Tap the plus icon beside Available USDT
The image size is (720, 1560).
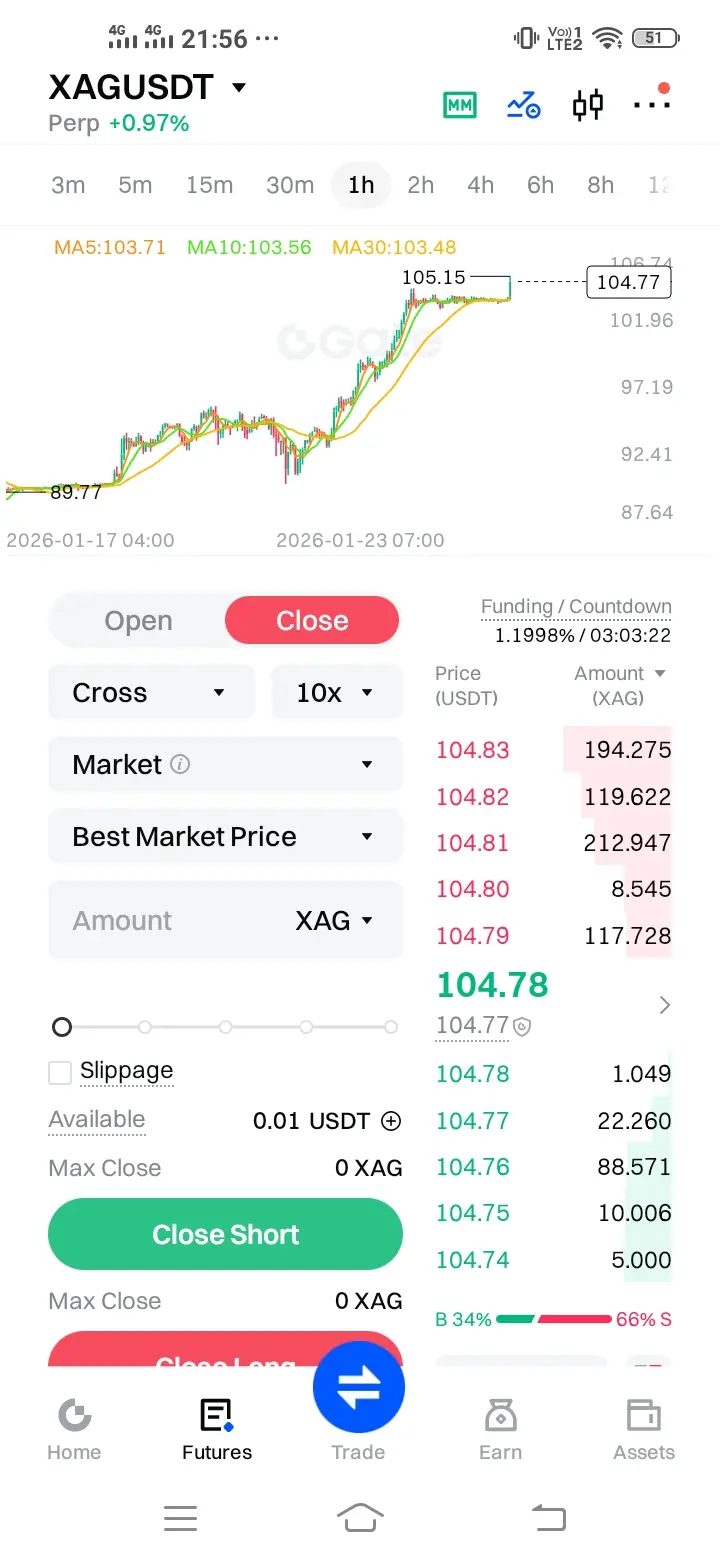[x=392, y=1121]
